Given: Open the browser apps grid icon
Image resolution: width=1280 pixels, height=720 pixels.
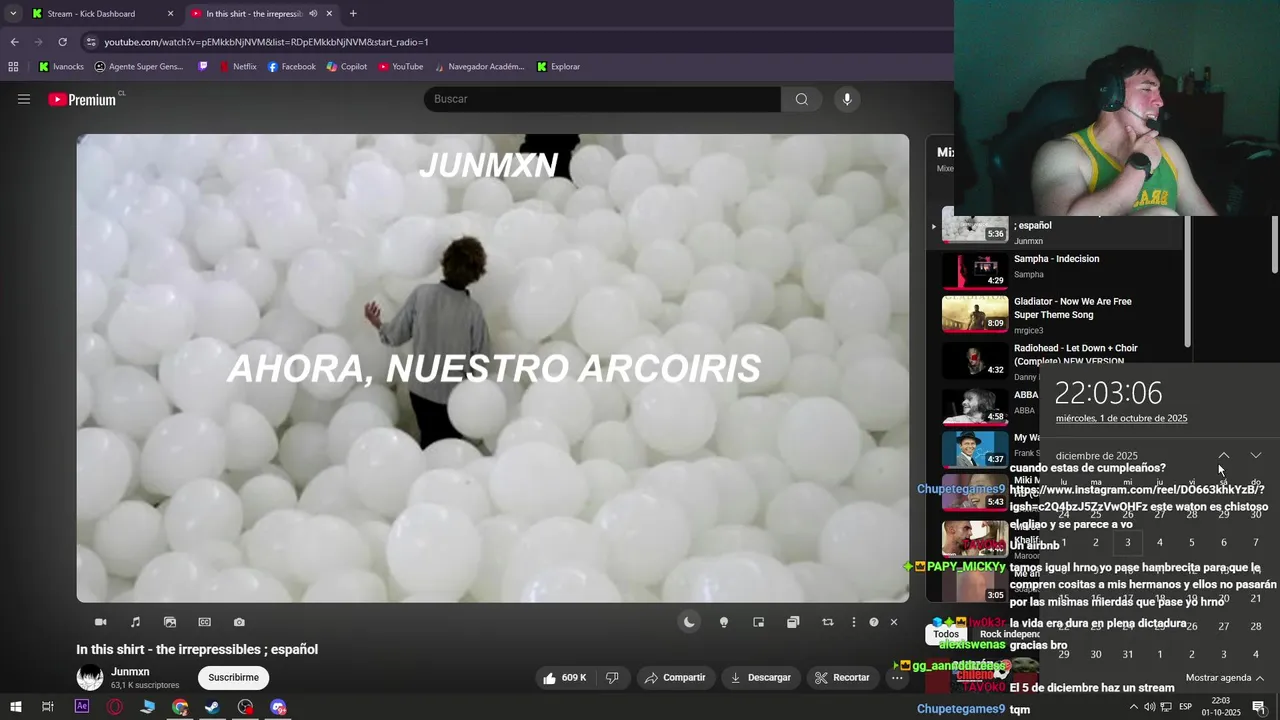Looking at the screenshot, I should (x=13, y=67).
